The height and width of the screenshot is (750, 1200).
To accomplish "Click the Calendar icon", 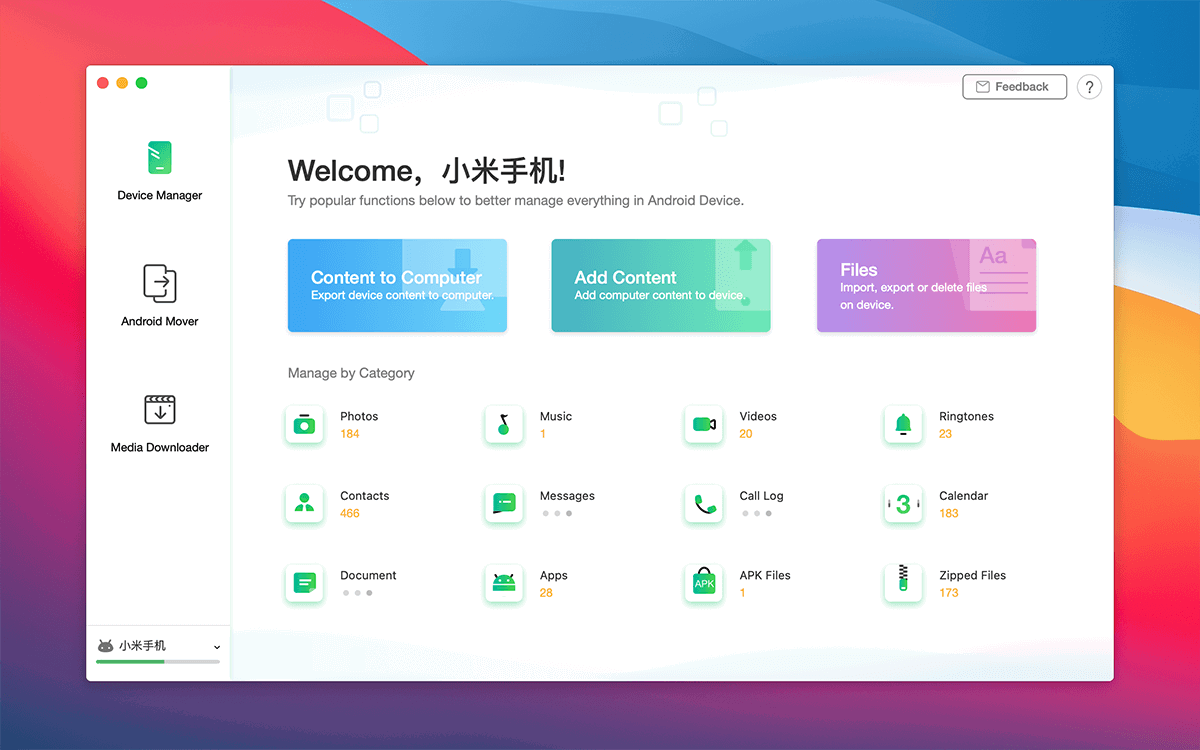I will pos(903,504).
